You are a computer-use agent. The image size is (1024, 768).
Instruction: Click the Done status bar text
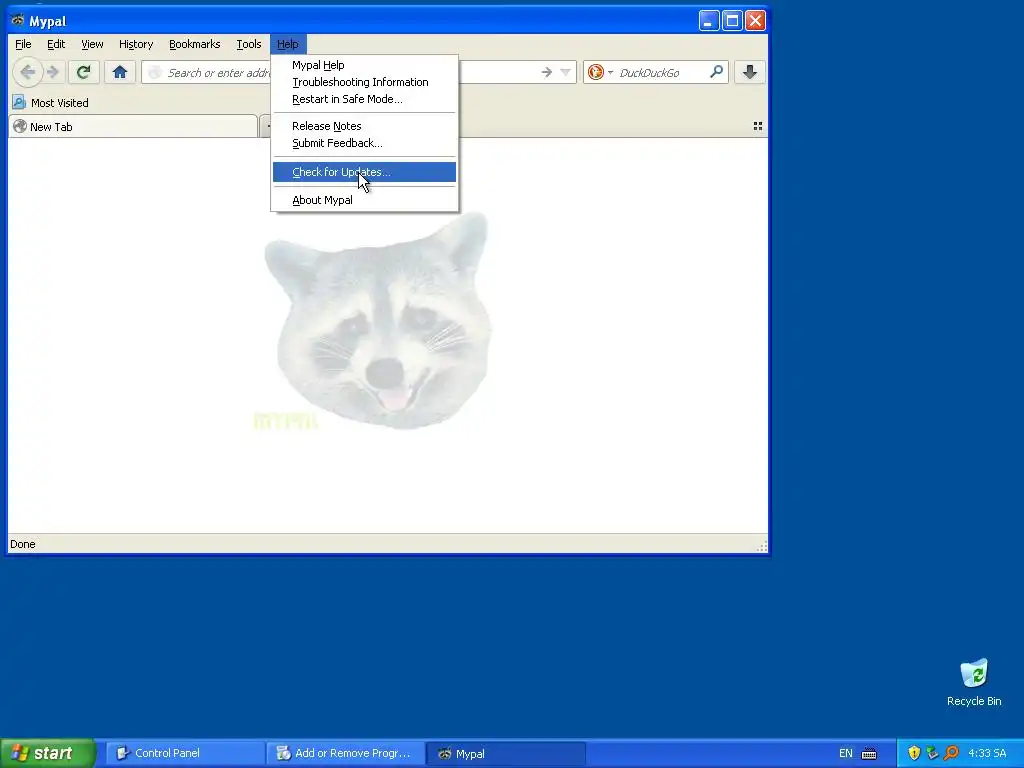coord(23,544)
